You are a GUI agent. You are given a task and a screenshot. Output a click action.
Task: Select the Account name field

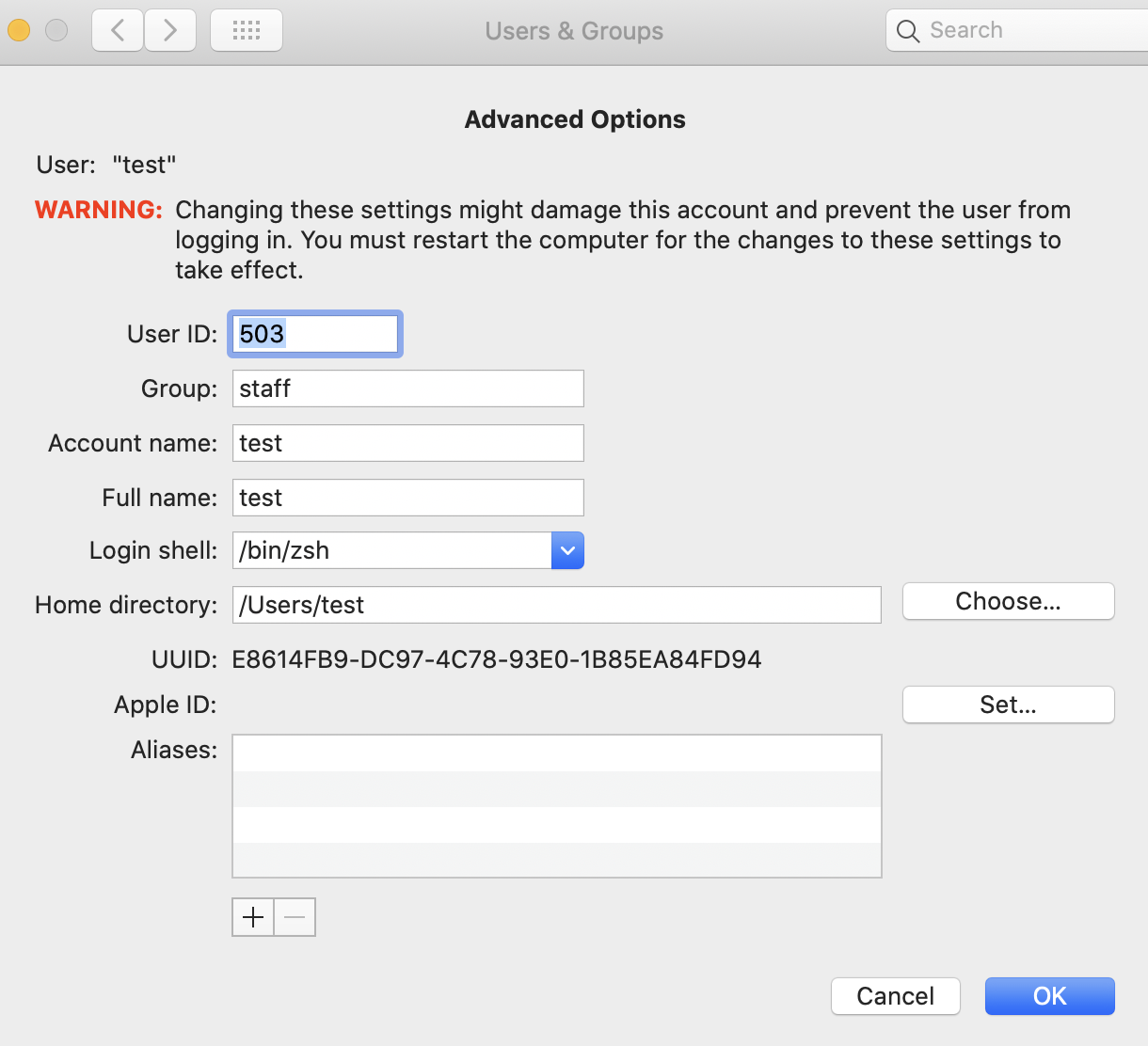point(407,443)
